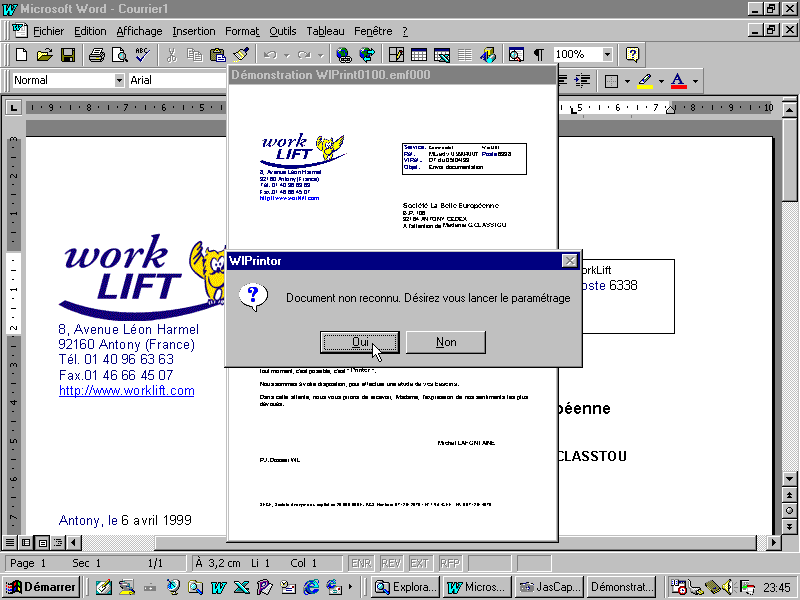Open Print Preview from the Word toolbar
The width and height of the screenshot is (800, 600).
pyautogui.click(x=119, y=54)
